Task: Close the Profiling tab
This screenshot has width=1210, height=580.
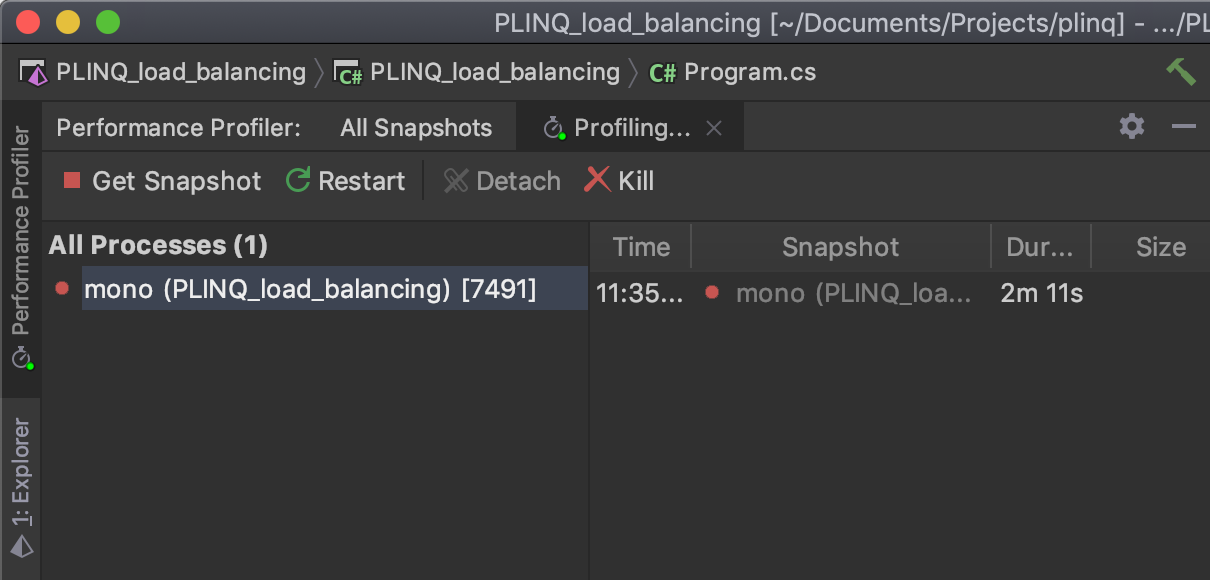Action: [x=714, y=128]
